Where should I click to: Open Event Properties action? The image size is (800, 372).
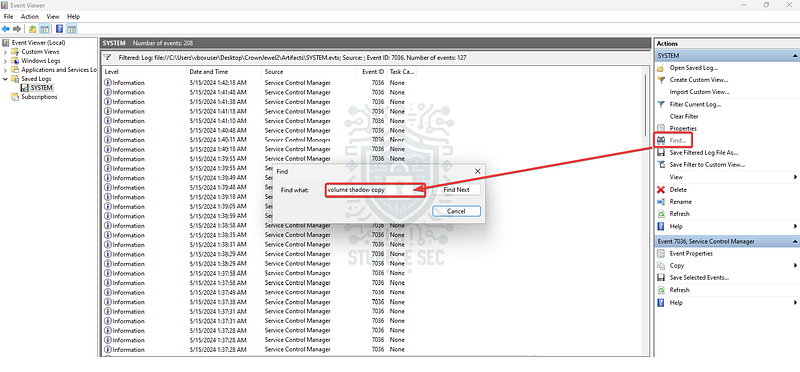pos(691,254)
